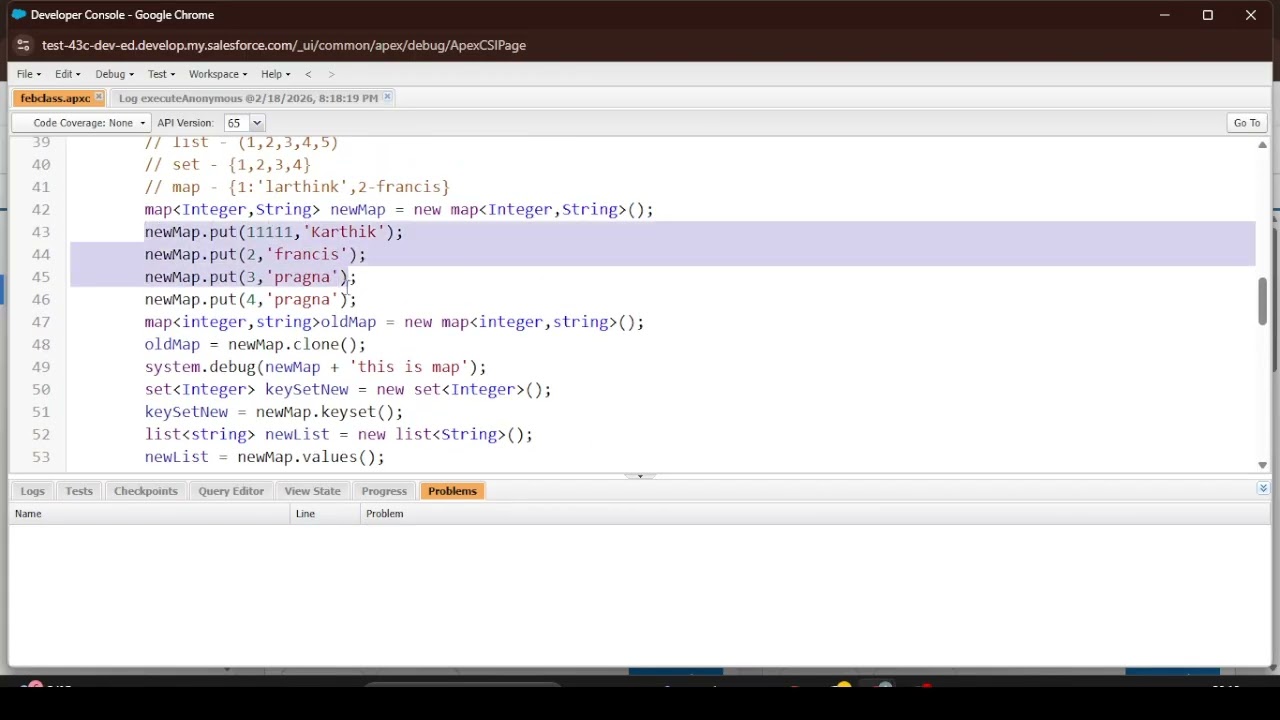
Task: Click newMap.put(4,'pragna') line
Action: [x=250, y=299]
